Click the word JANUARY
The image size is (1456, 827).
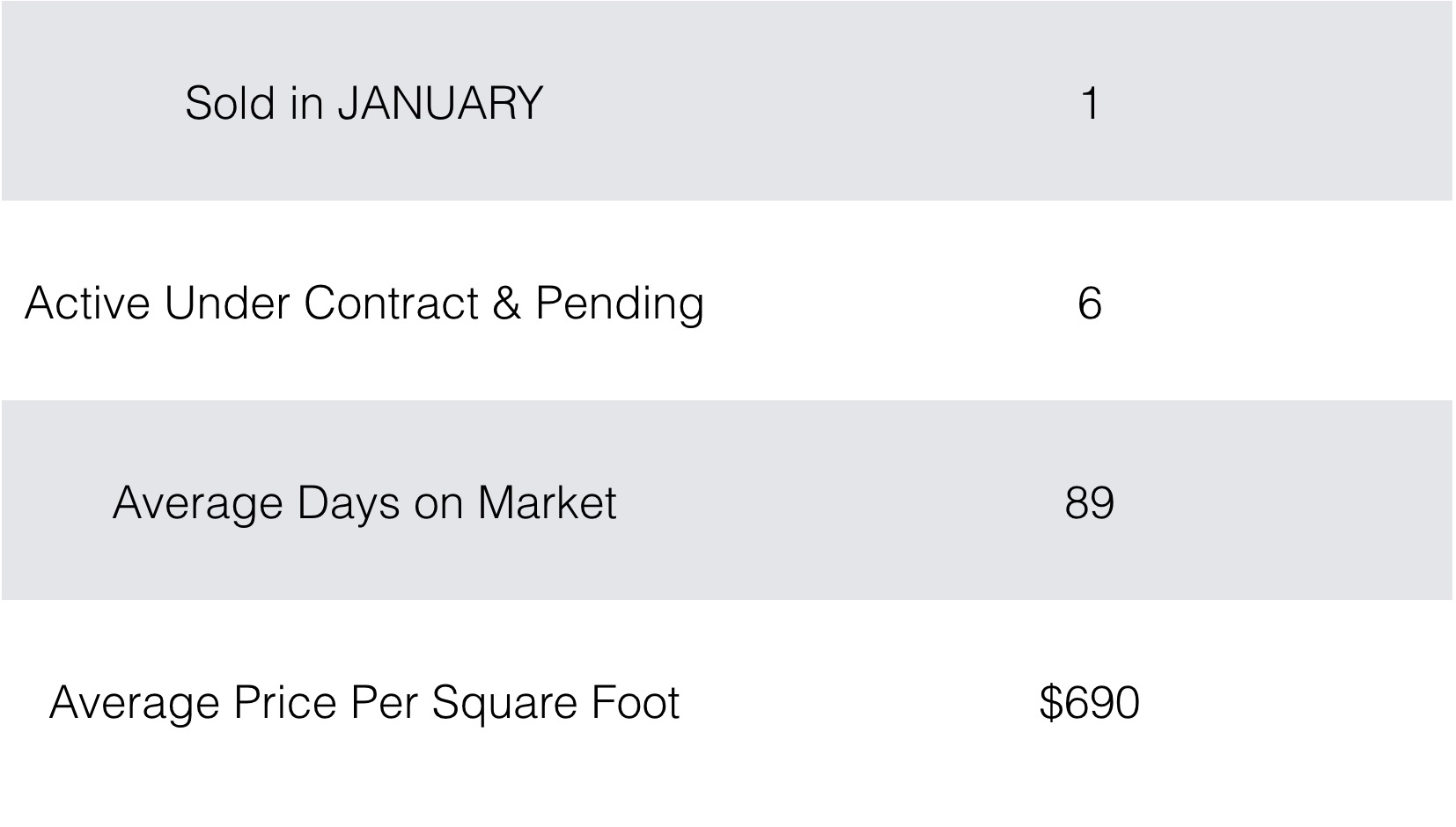440,103
